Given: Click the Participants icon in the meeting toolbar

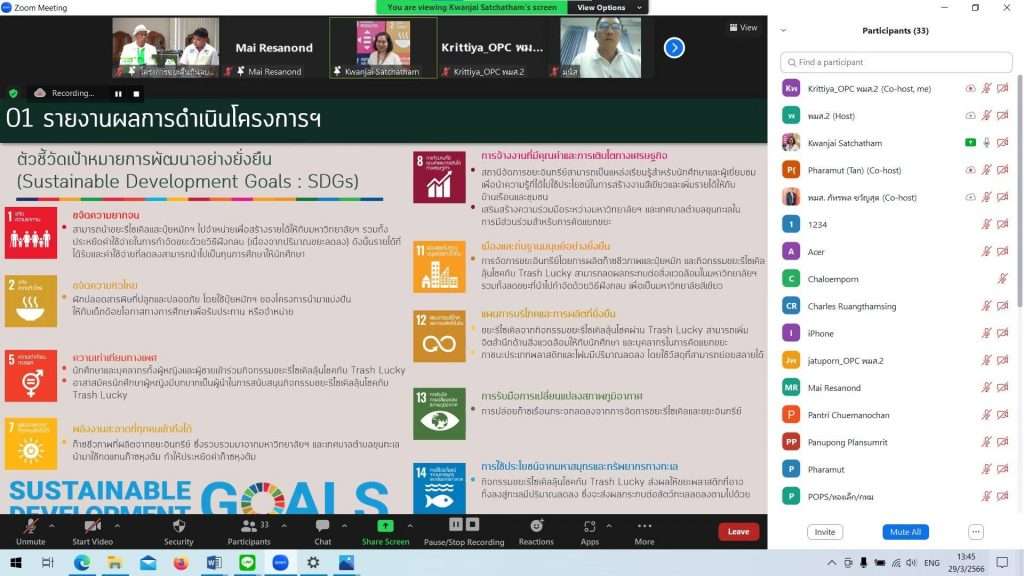Looking at the screenshot, I should (249, 526).
